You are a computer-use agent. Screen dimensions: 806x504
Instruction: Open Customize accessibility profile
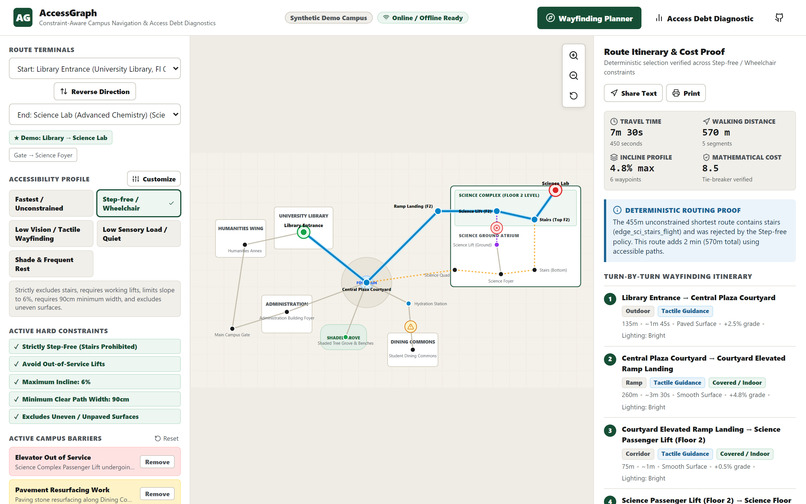[x=154, y=179]
